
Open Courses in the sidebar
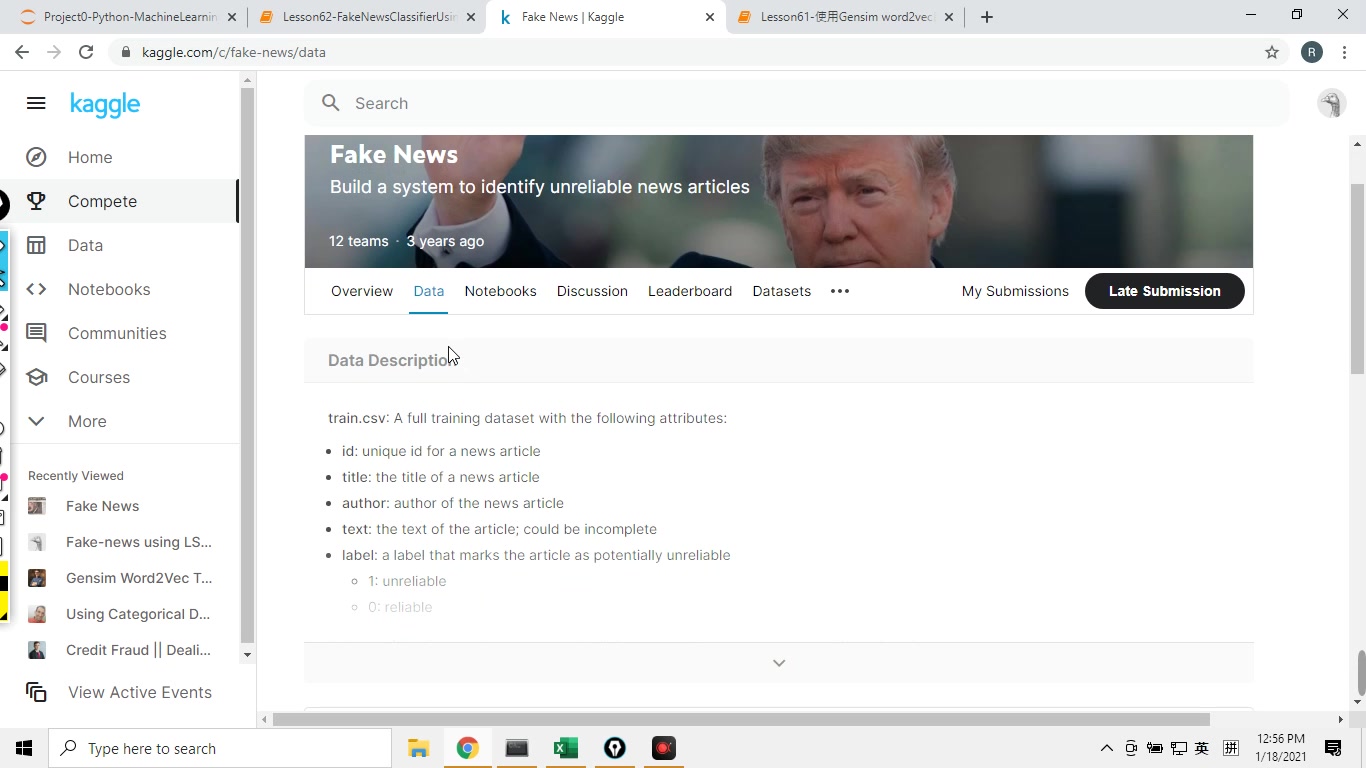pos(99,377)
